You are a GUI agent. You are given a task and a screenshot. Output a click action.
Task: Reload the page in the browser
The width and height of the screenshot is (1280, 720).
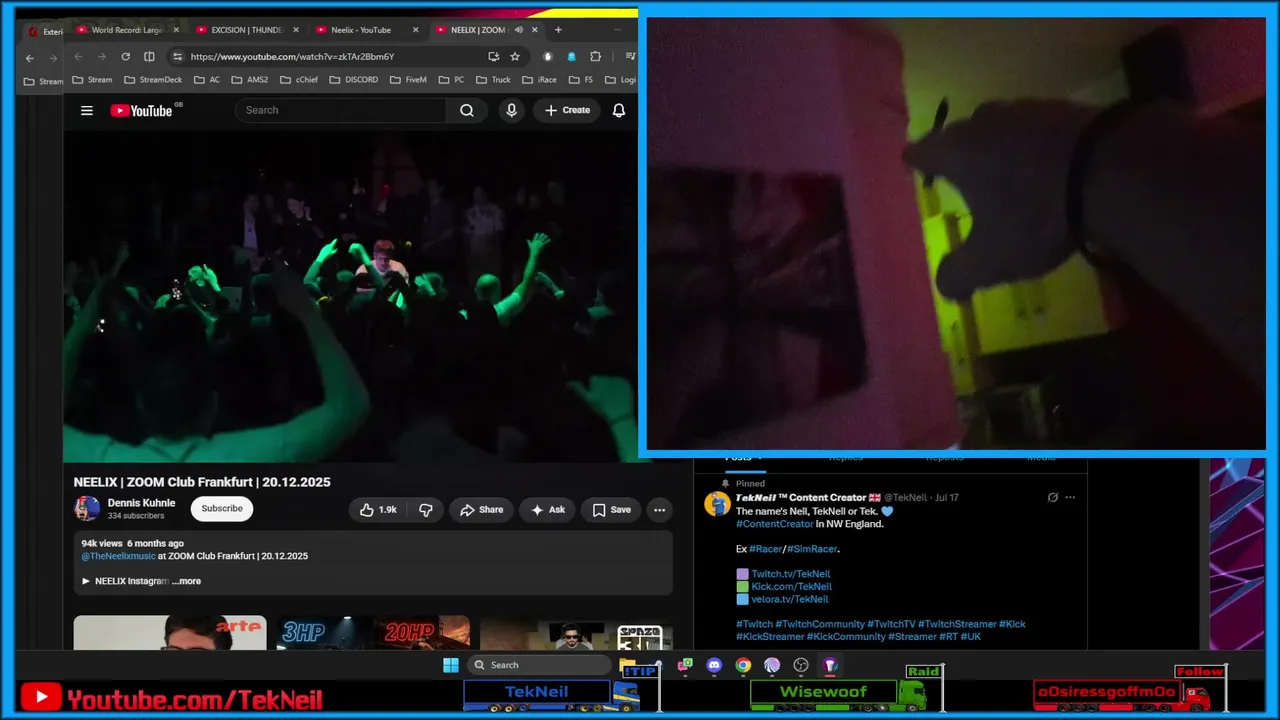(125, 57)
